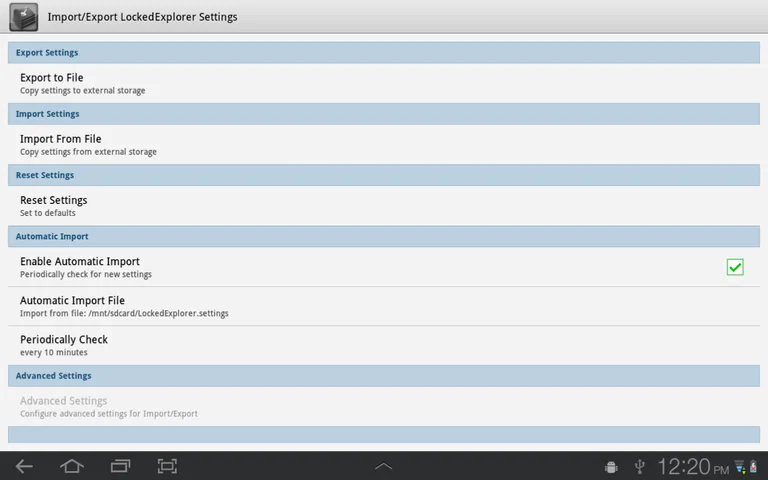
Task: Capture screen with the screenshot icon
Action: 167,466
